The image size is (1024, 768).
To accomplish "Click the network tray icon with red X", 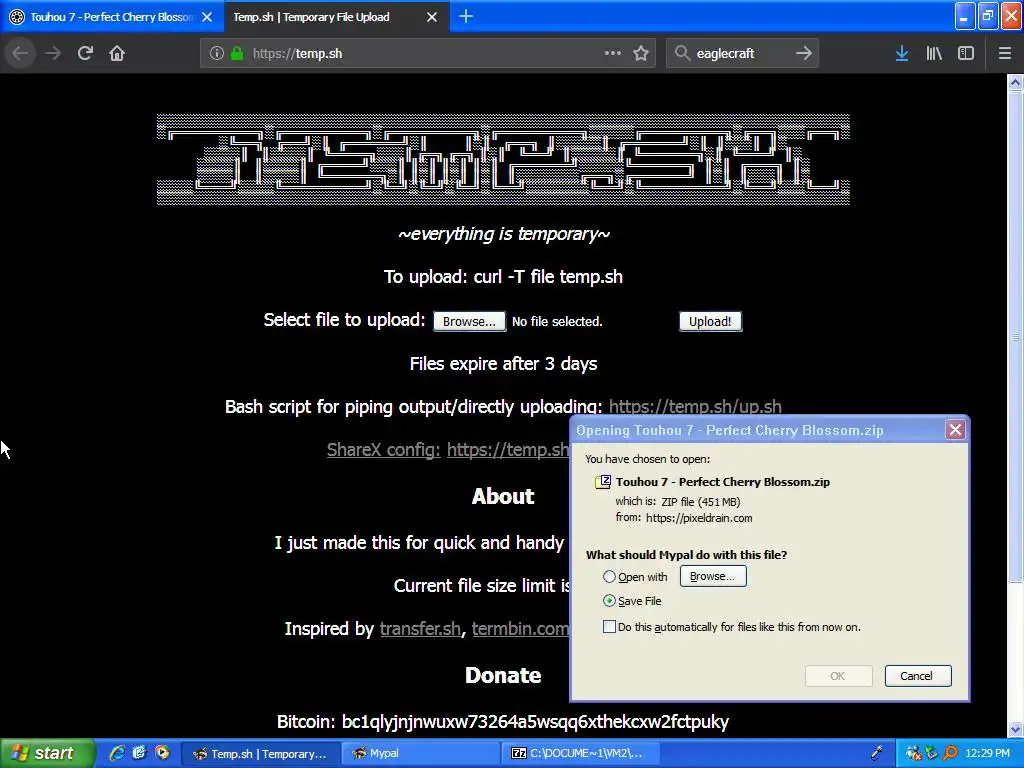I will click(x=914, y=754).
